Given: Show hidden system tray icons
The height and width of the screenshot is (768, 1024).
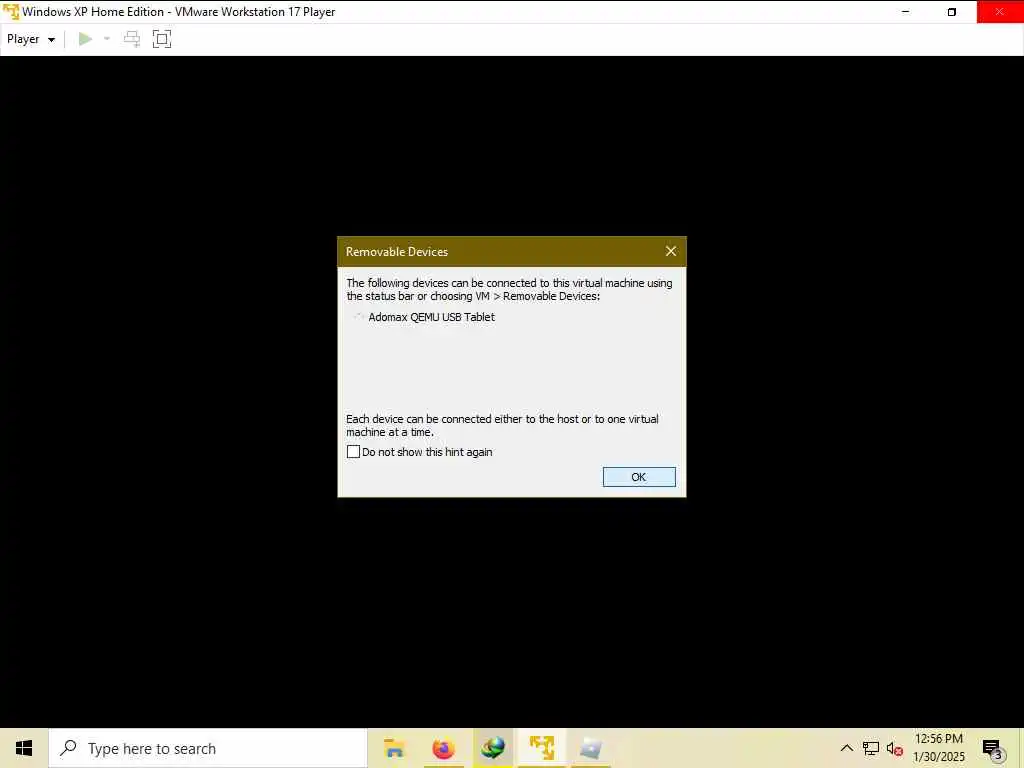Looking at the screenshot, I should tap(846, 748).
